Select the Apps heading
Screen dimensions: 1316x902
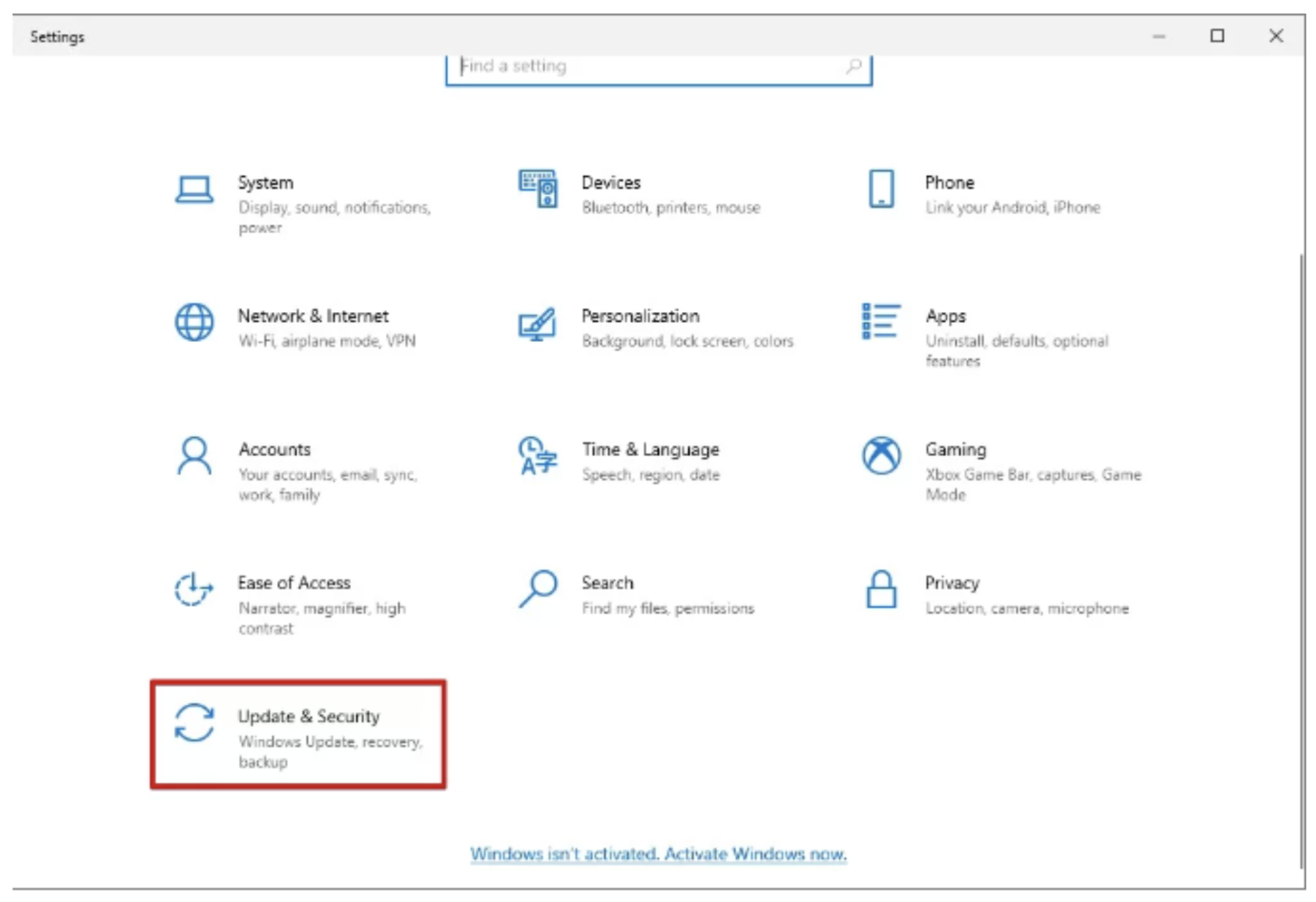click(945, 317)
